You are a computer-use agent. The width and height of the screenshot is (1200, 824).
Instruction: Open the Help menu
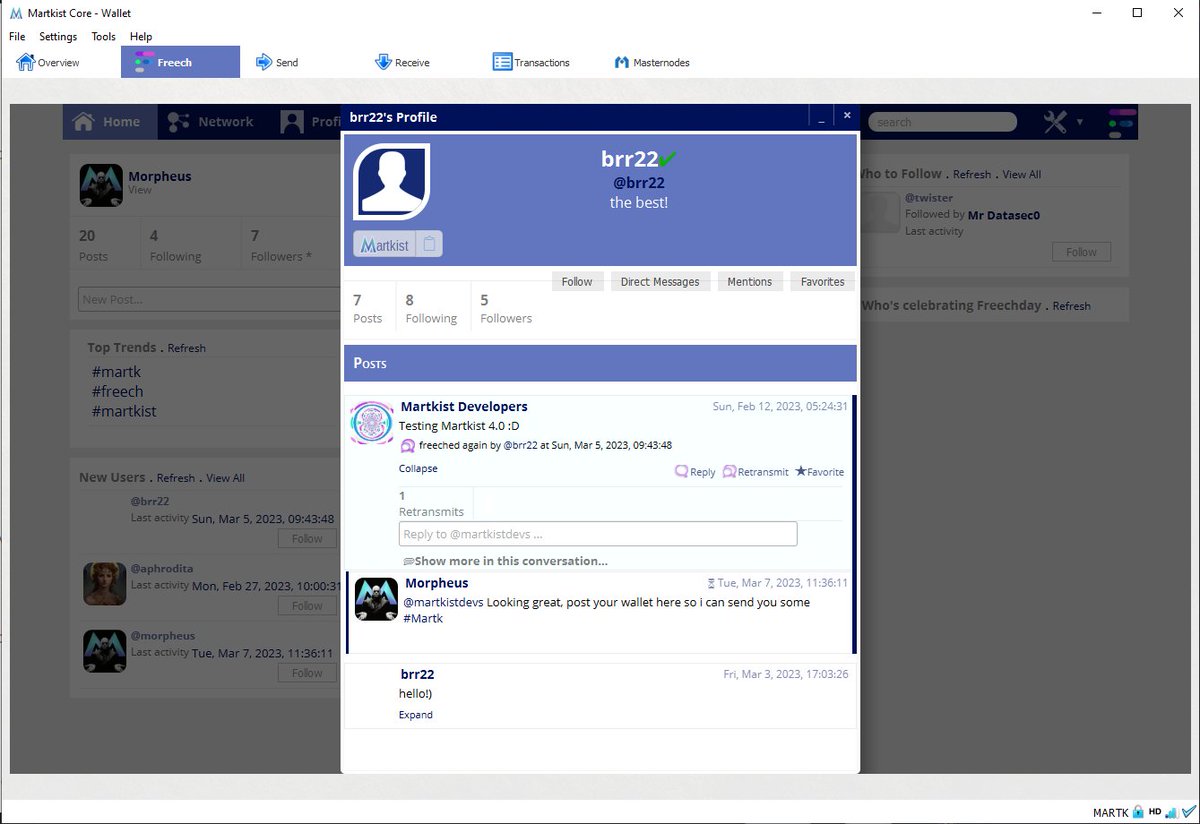pos(141,36)
